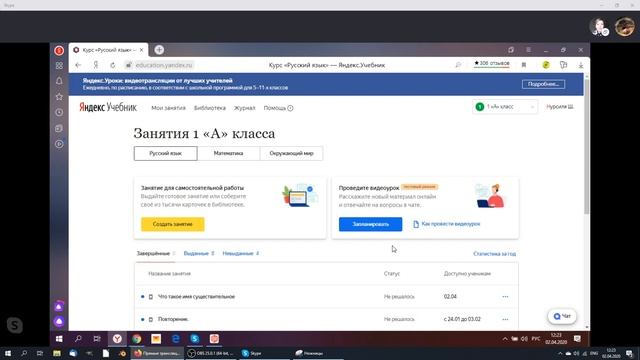Select the 'Выданные' lessons tab

[x=199, y=253]
